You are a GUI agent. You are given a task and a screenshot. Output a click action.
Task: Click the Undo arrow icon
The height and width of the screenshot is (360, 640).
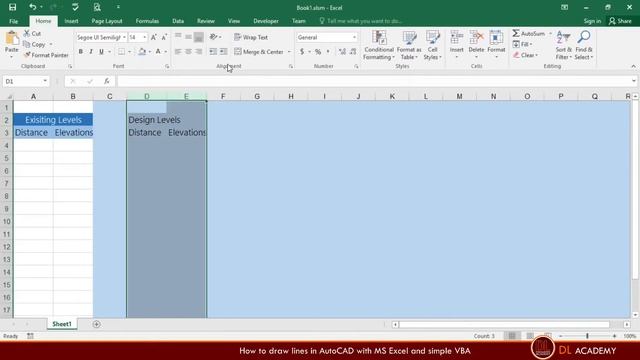pos(33,7)
